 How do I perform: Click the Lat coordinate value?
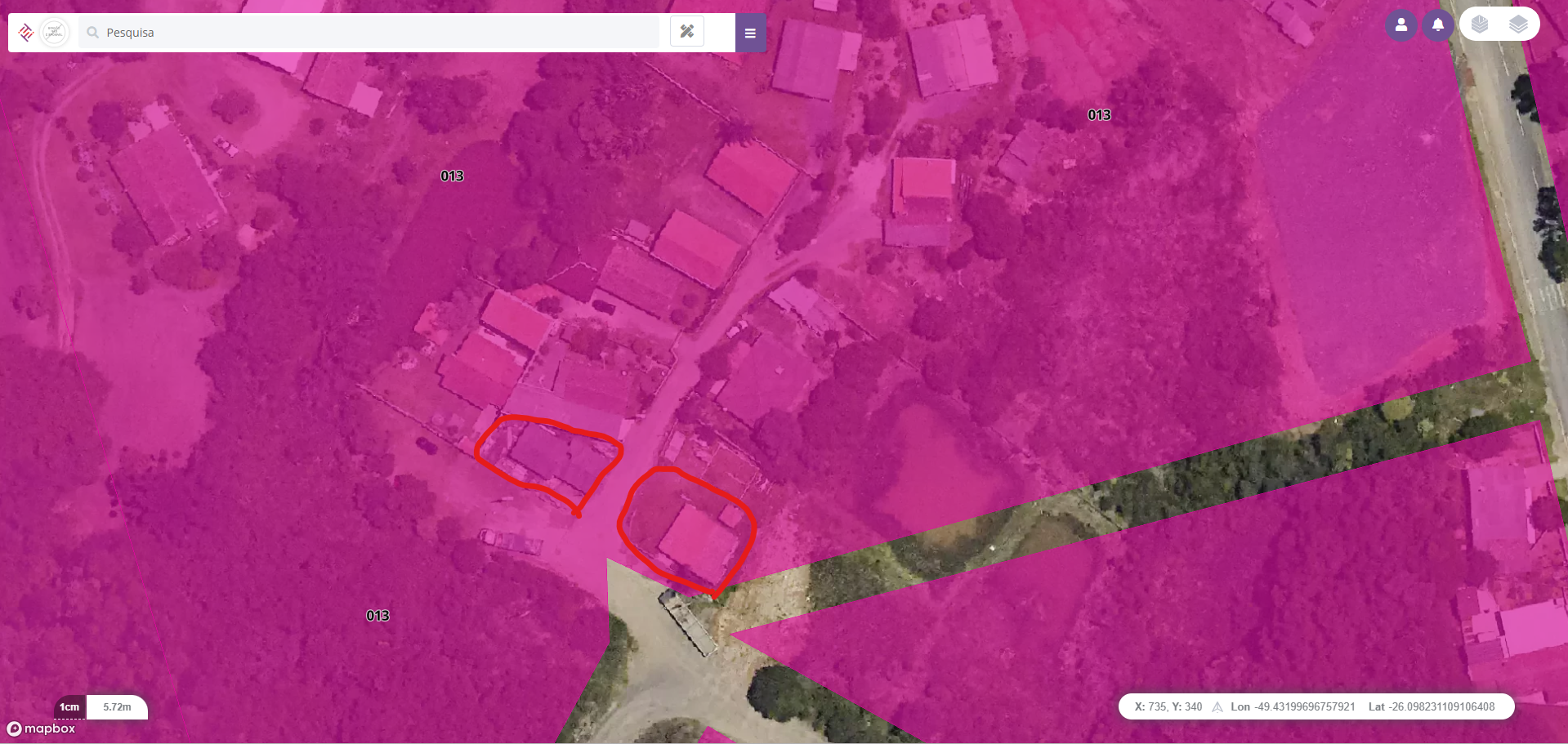pyautogui.click(x=1443, y=707)
